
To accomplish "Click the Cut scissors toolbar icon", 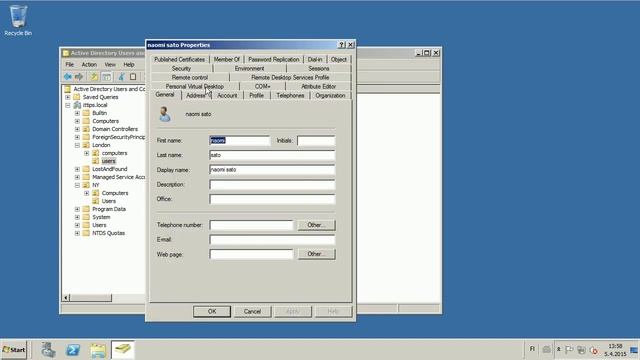I will [121, 77].
